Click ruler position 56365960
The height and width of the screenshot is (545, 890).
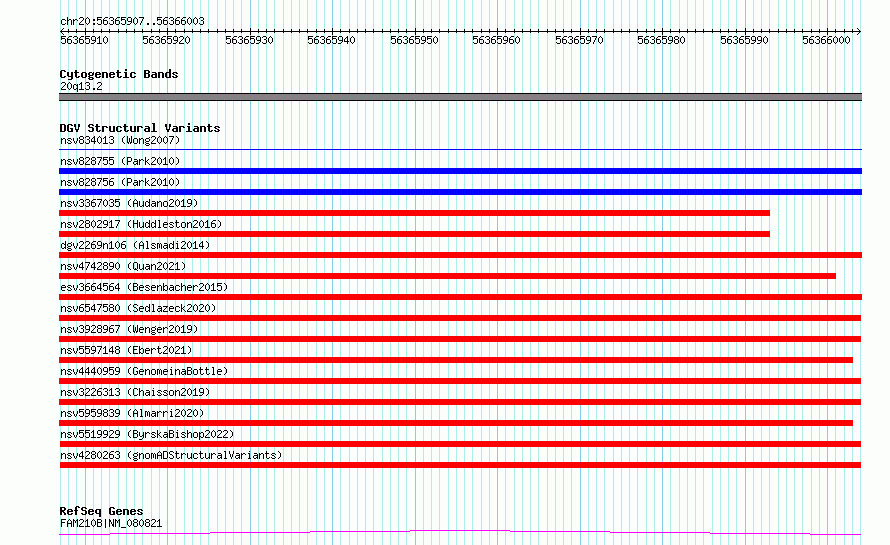click(x=497, y=40)
